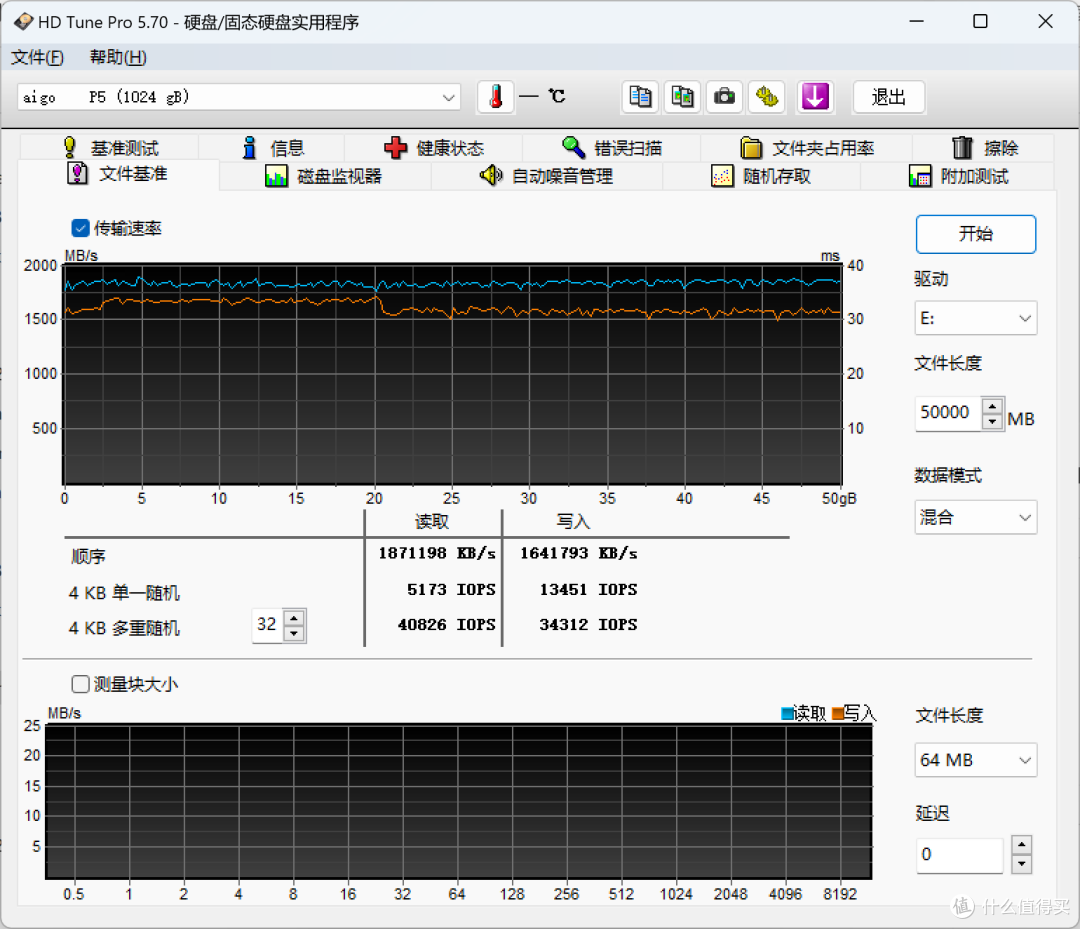Screen dimensions: 1080x929
Task: Open the 文件(F) menu
Action: pyautogui.click(x=38, y=57)
